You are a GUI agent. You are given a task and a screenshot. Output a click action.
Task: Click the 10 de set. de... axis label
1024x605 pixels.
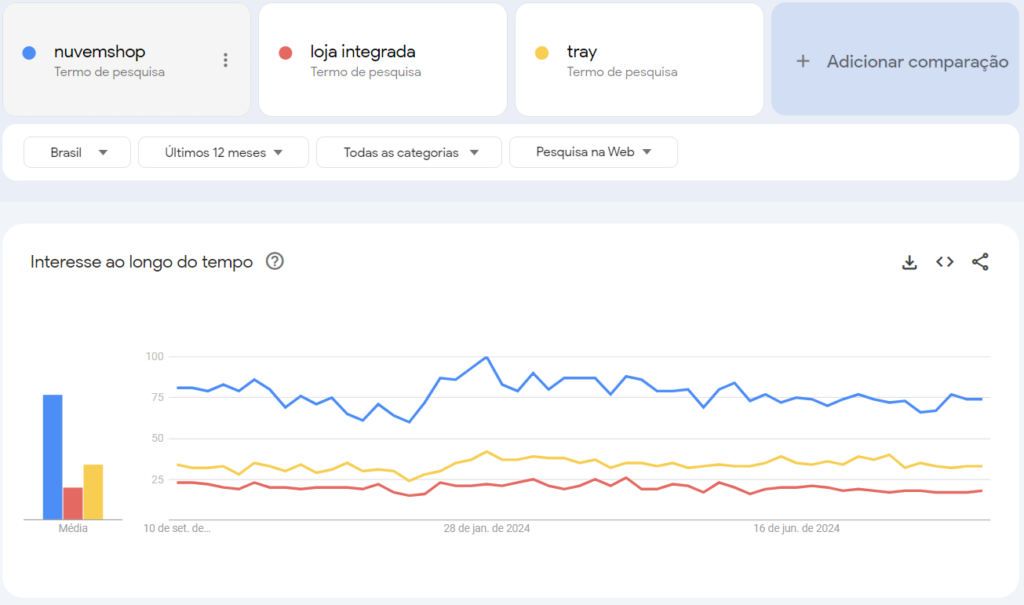pos(177,529)
